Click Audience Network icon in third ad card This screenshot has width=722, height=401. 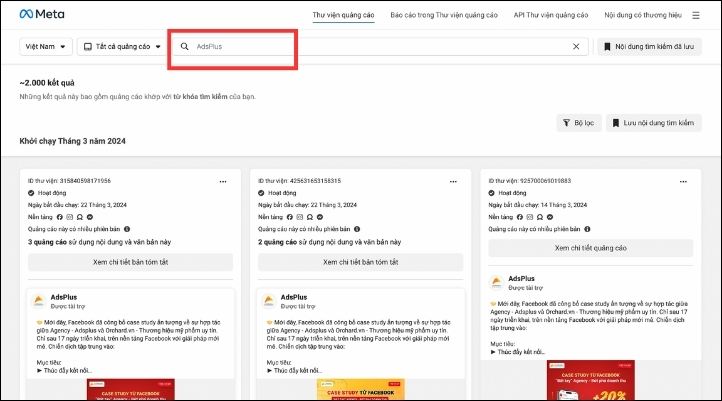[540, 217]
